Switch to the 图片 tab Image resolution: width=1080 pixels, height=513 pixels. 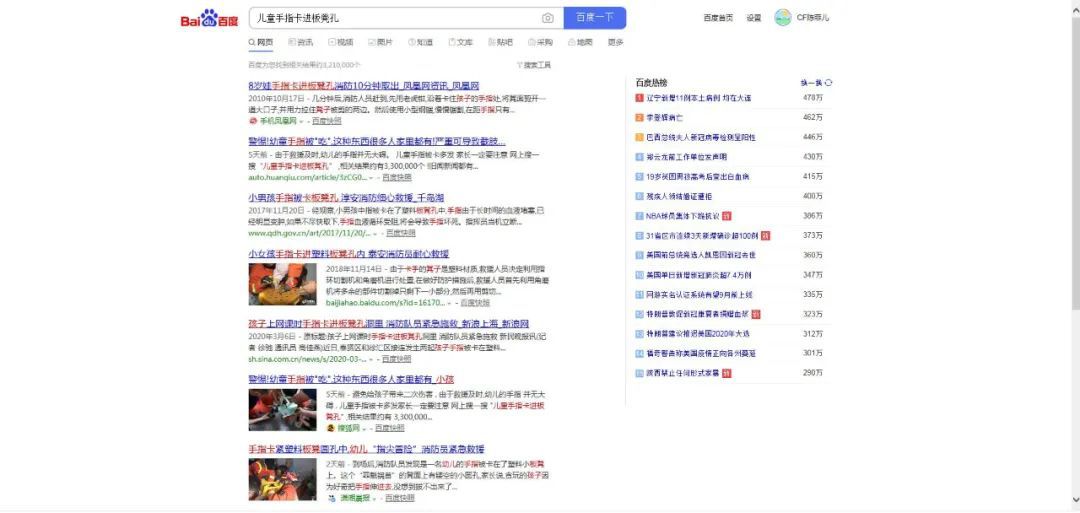click(381, 43)
